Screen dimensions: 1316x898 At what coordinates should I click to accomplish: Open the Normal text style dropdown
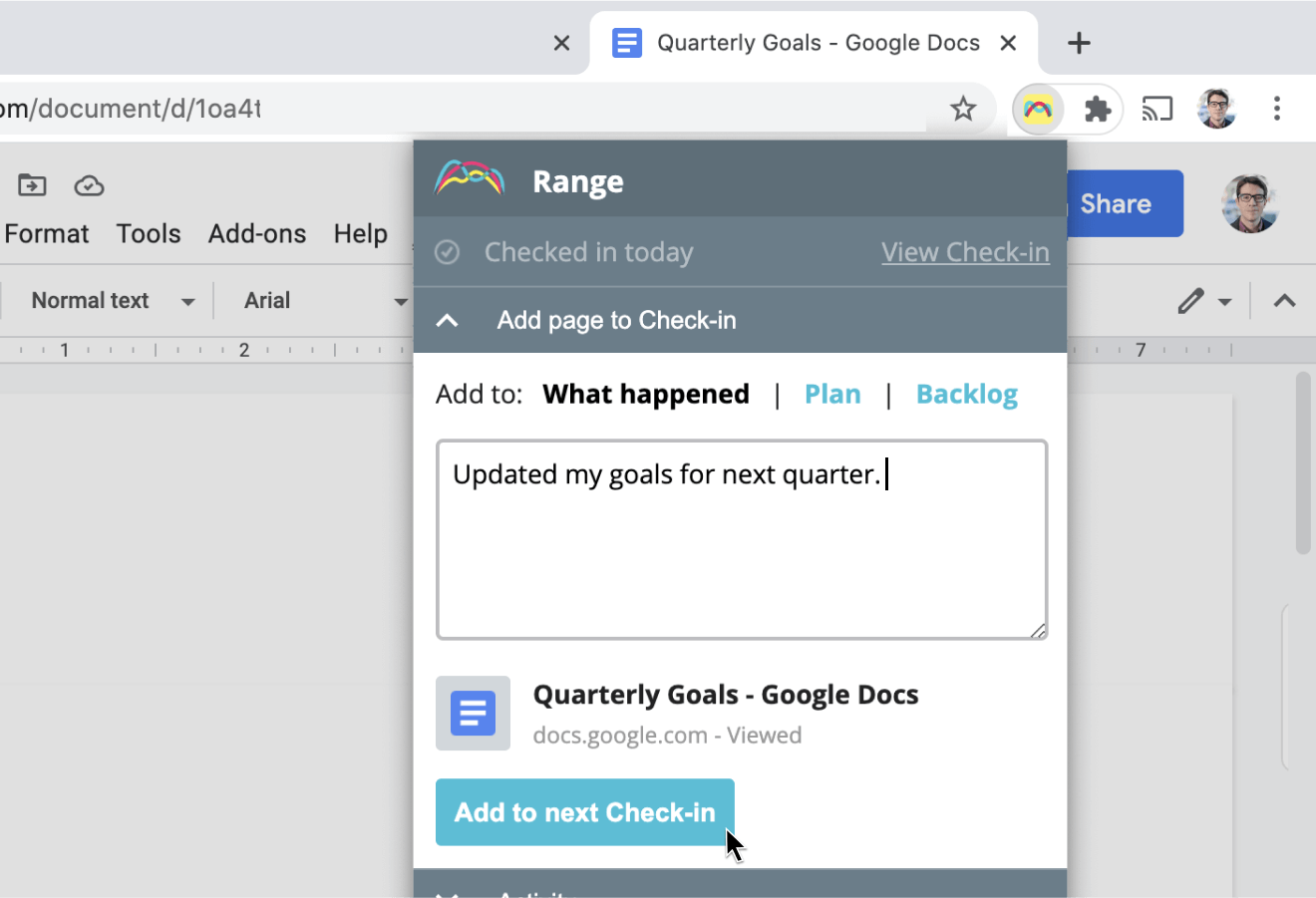tap(110, 300)
